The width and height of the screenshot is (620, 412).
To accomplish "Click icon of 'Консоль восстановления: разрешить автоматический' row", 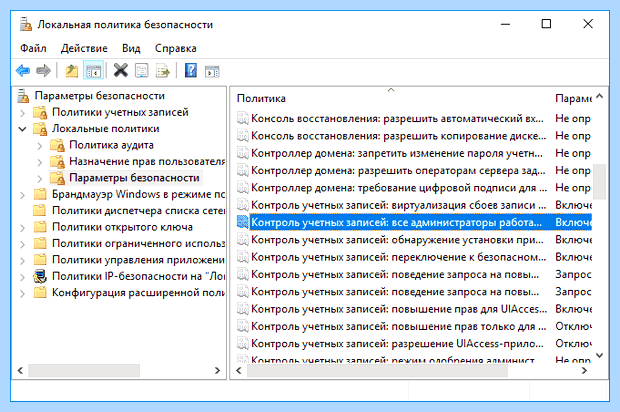I will pyautogui.click(x=242, y=118).
